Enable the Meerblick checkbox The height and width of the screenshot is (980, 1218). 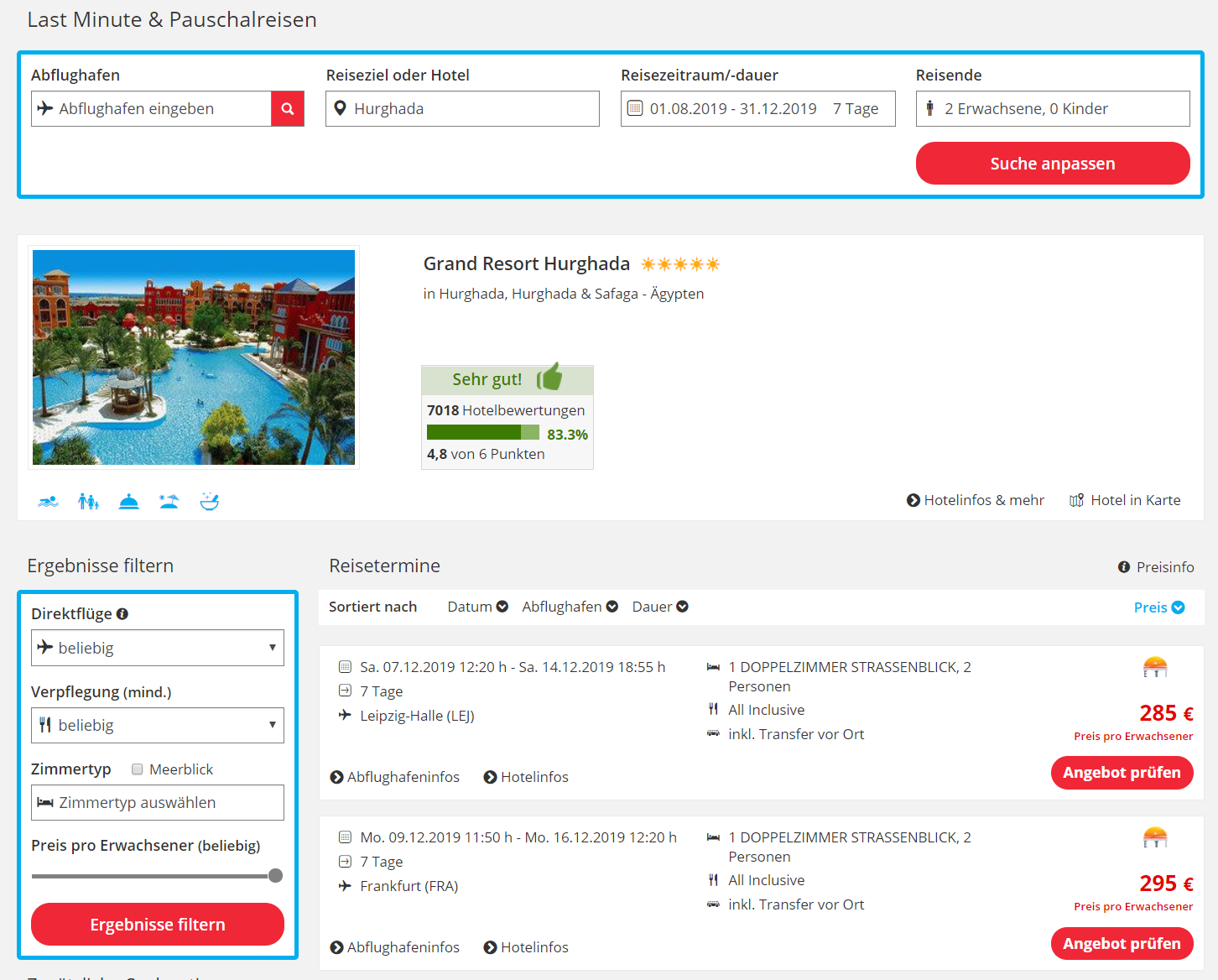click(x=138, y=769)
